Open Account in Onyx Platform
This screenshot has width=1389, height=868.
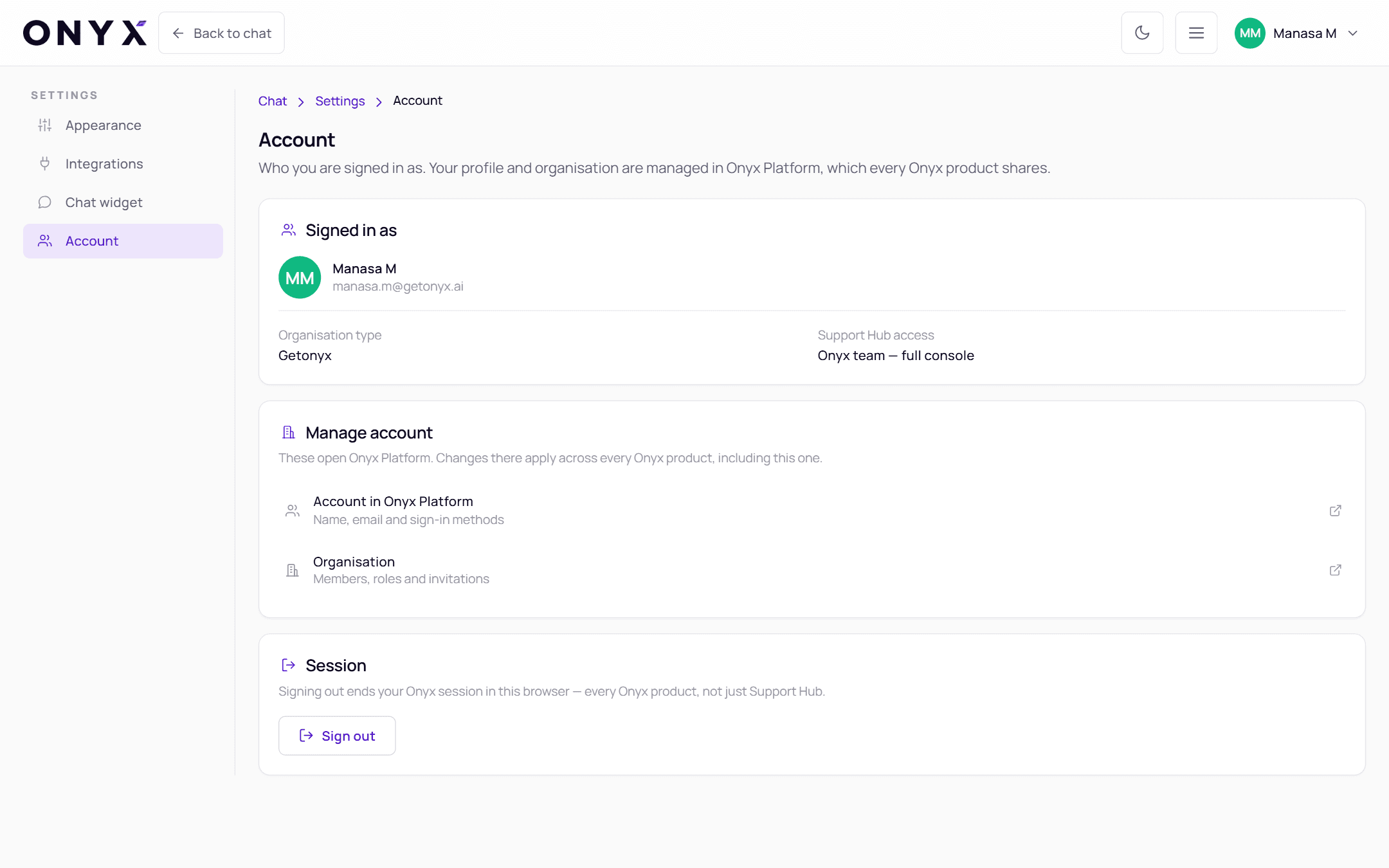[x=812, y=511]
